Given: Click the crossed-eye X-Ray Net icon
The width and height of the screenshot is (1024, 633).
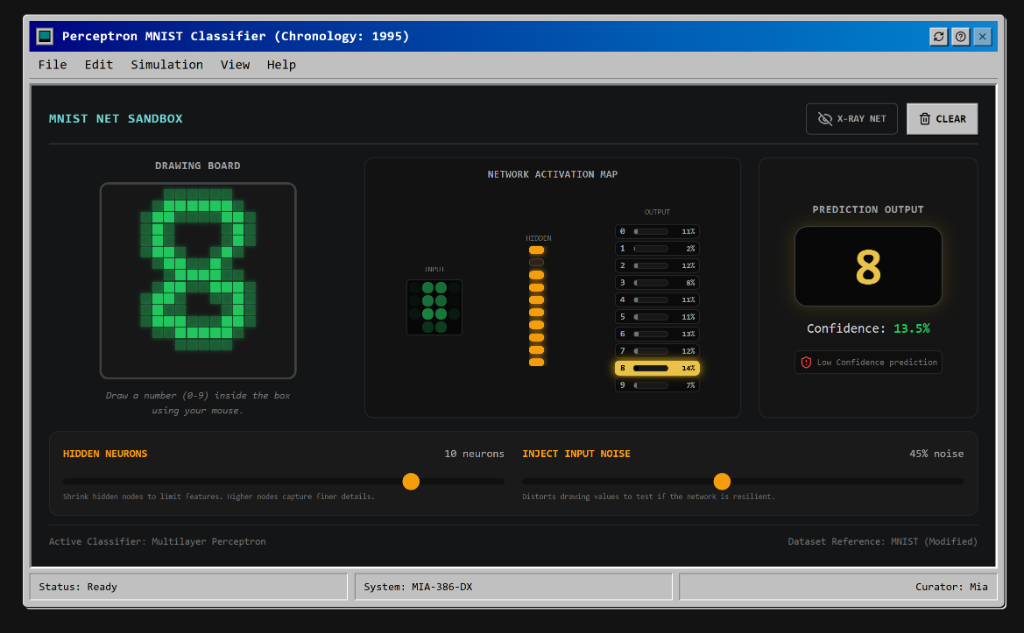Looking at the screenshot, I should (x=825, y=119).
